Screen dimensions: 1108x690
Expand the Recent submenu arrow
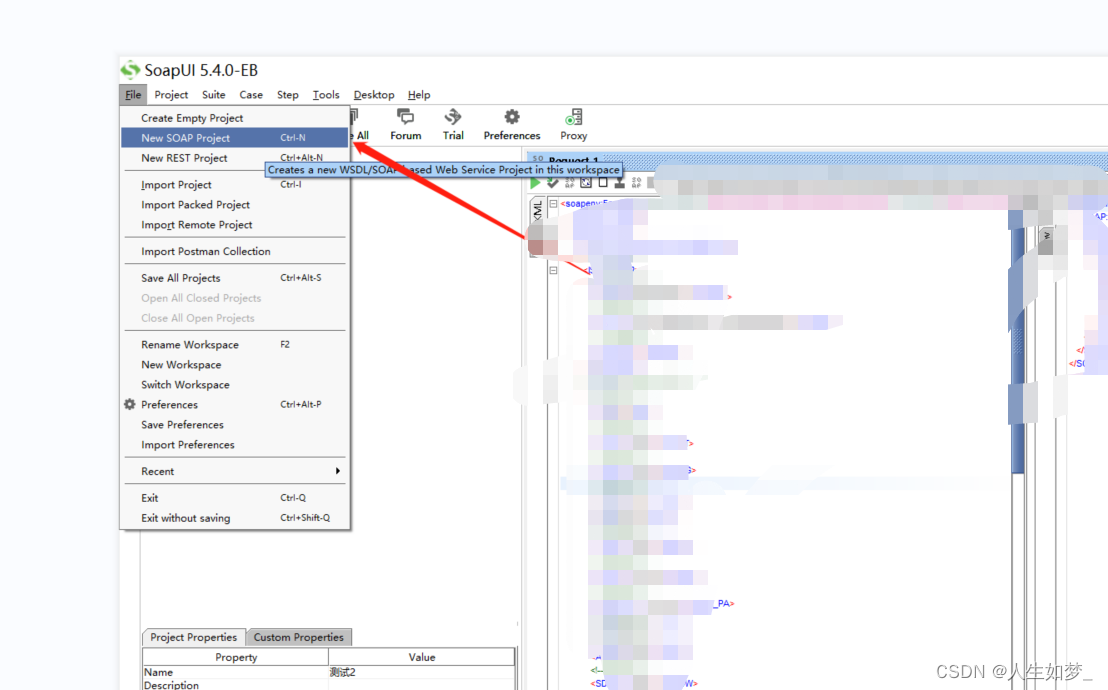pyautogui.click(x=338, y=471)
